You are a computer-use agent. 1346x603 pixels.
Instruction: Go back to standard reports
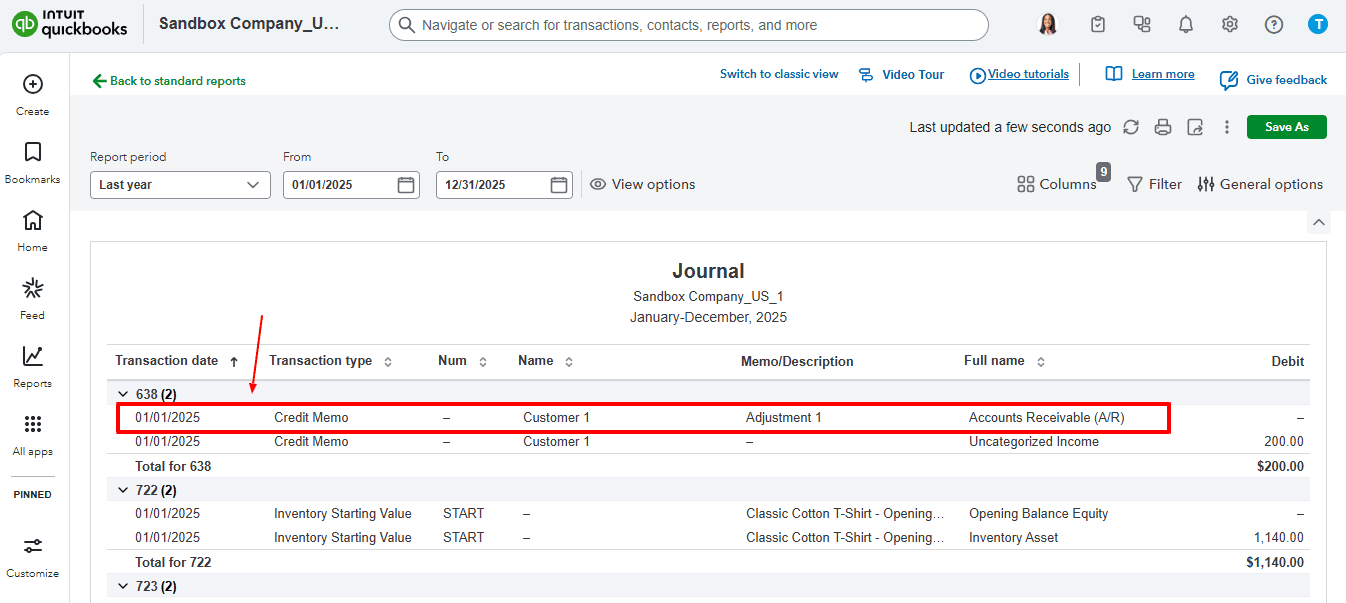coord(169,81)
